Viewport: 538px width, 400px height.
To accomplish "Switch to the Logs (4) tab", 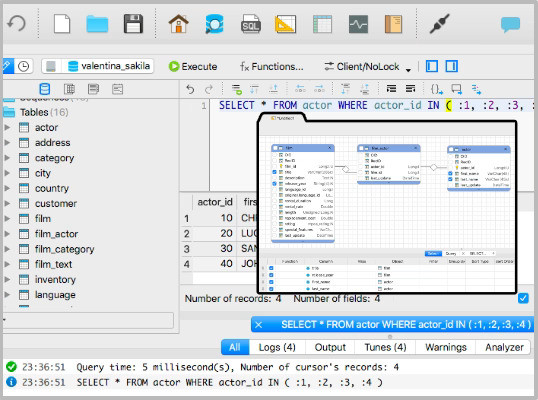I will [x=277, y=347].
